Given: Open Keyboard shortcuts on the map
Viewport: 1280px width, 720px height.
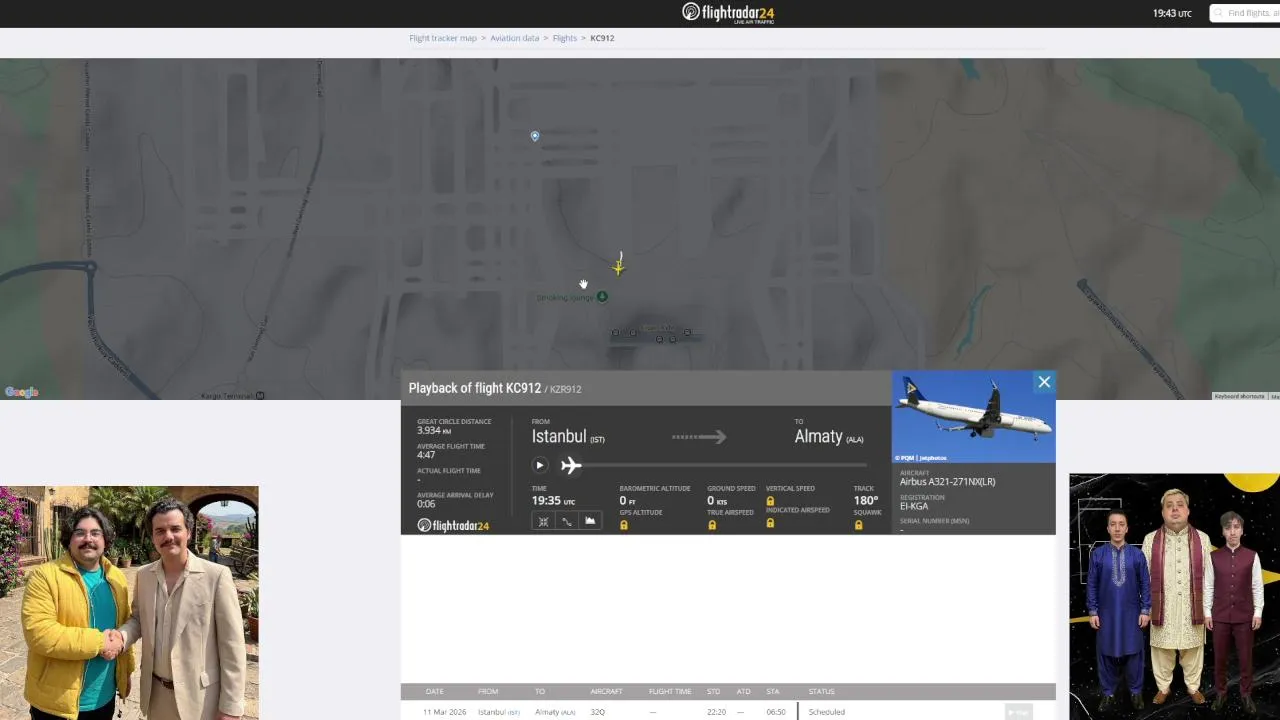Looking at the screenshot, I should 1239,396.
